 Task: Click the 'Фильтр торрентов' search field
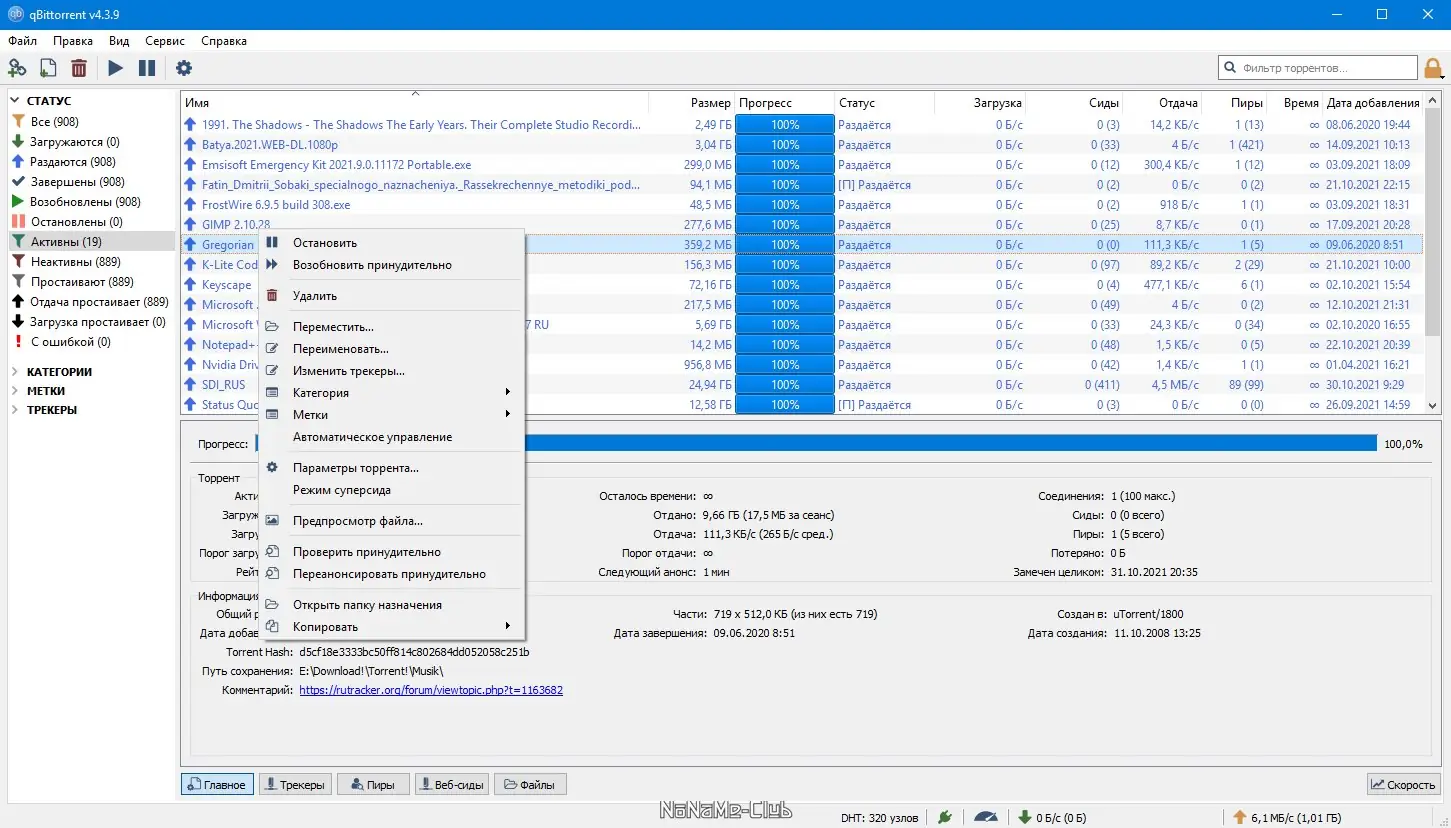click(x=1325, y=68)
